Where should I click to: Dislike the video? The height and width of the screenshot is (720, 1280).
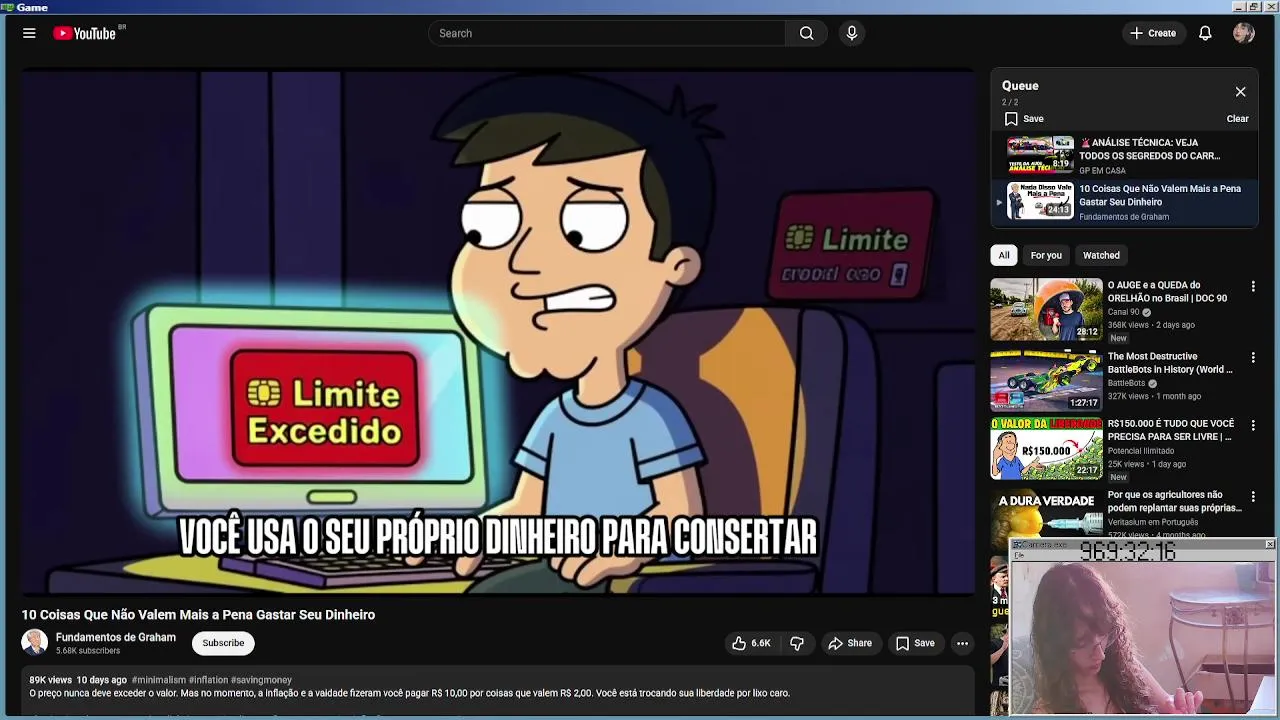click(x=797, y=643)
